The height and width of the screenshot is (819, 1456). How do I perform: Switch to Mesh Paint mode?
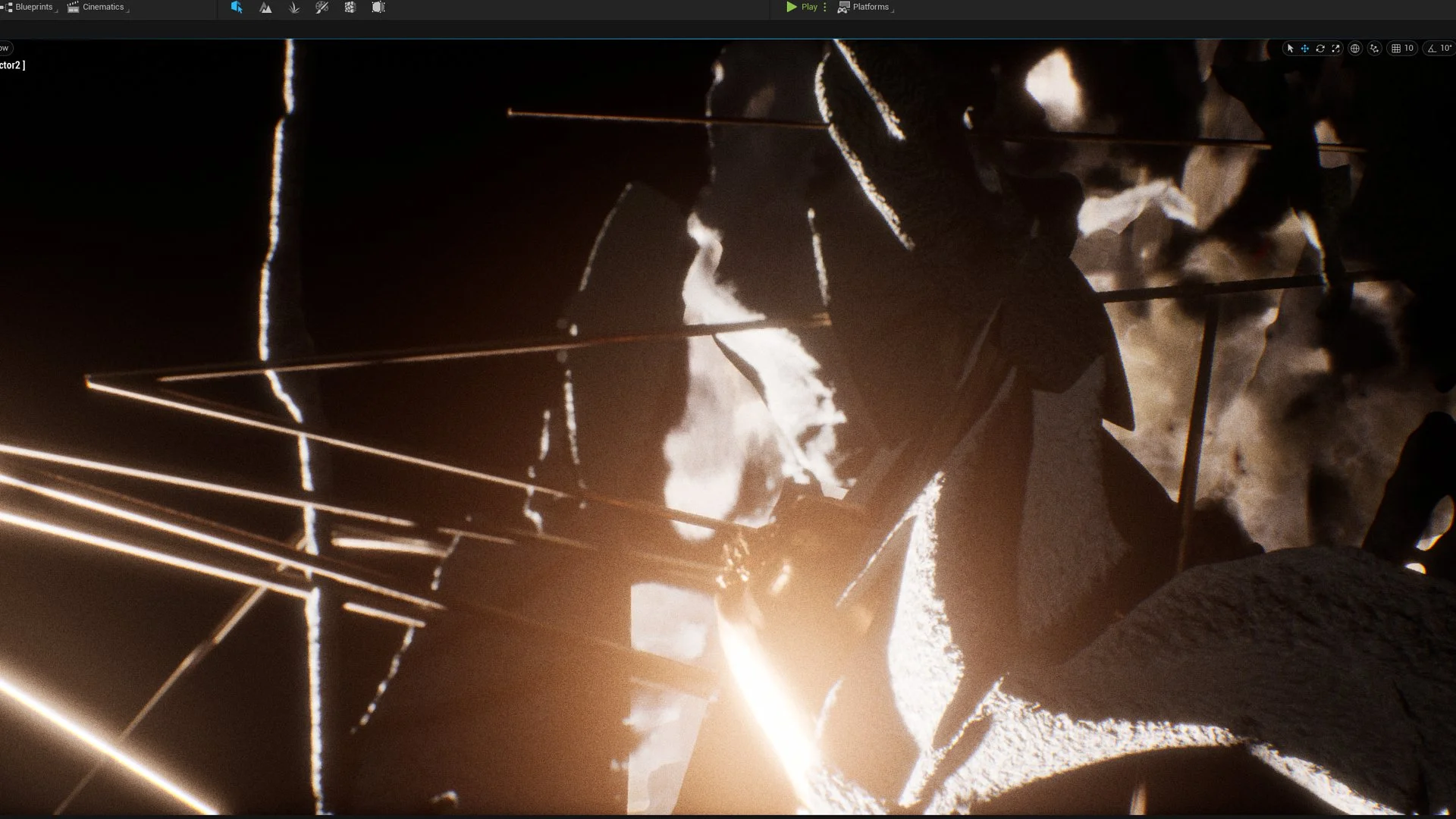coord(322,7)
